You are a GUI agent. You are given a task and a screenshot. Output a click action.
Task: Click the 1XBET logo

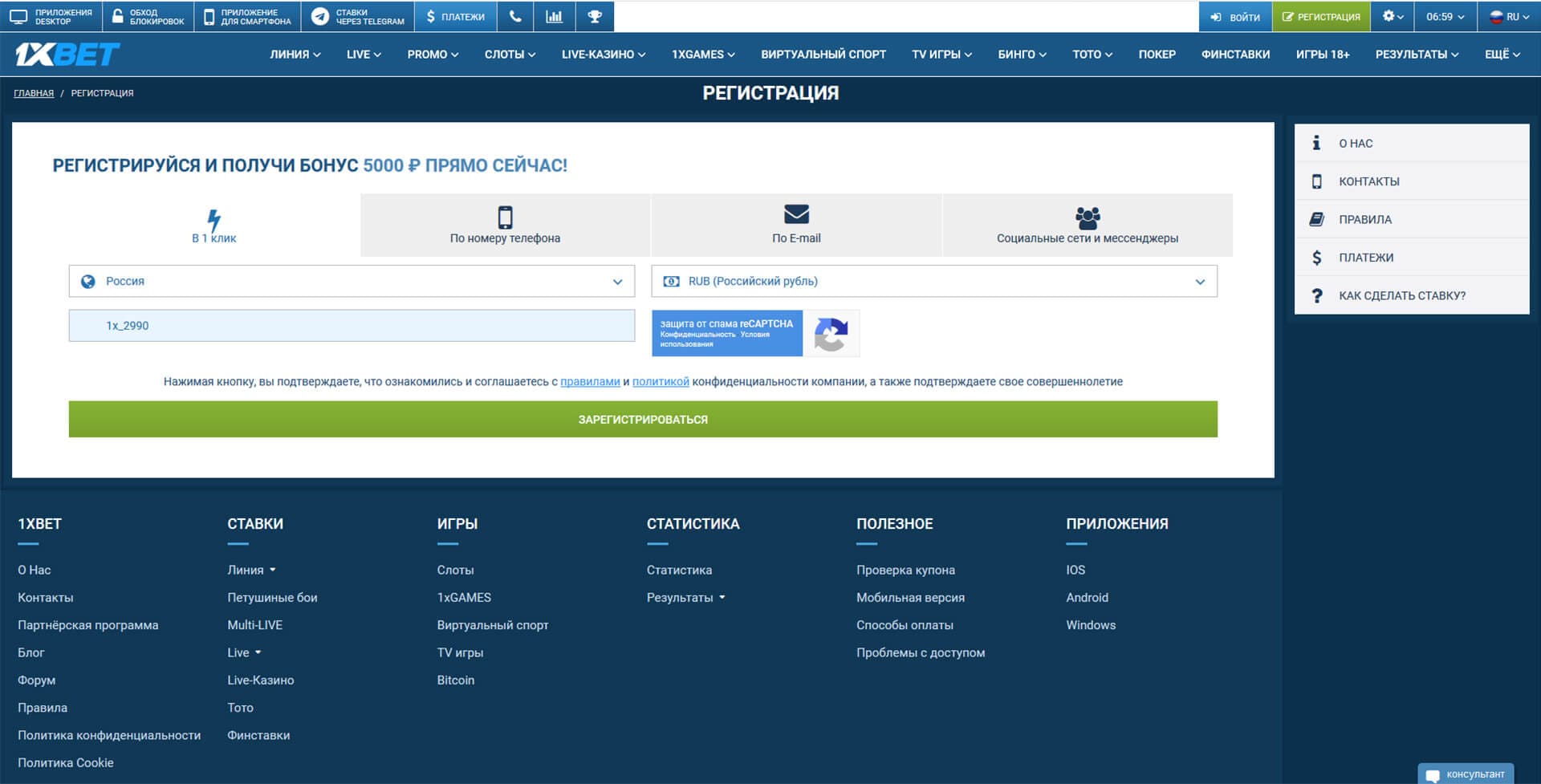(x=67, y=54)
